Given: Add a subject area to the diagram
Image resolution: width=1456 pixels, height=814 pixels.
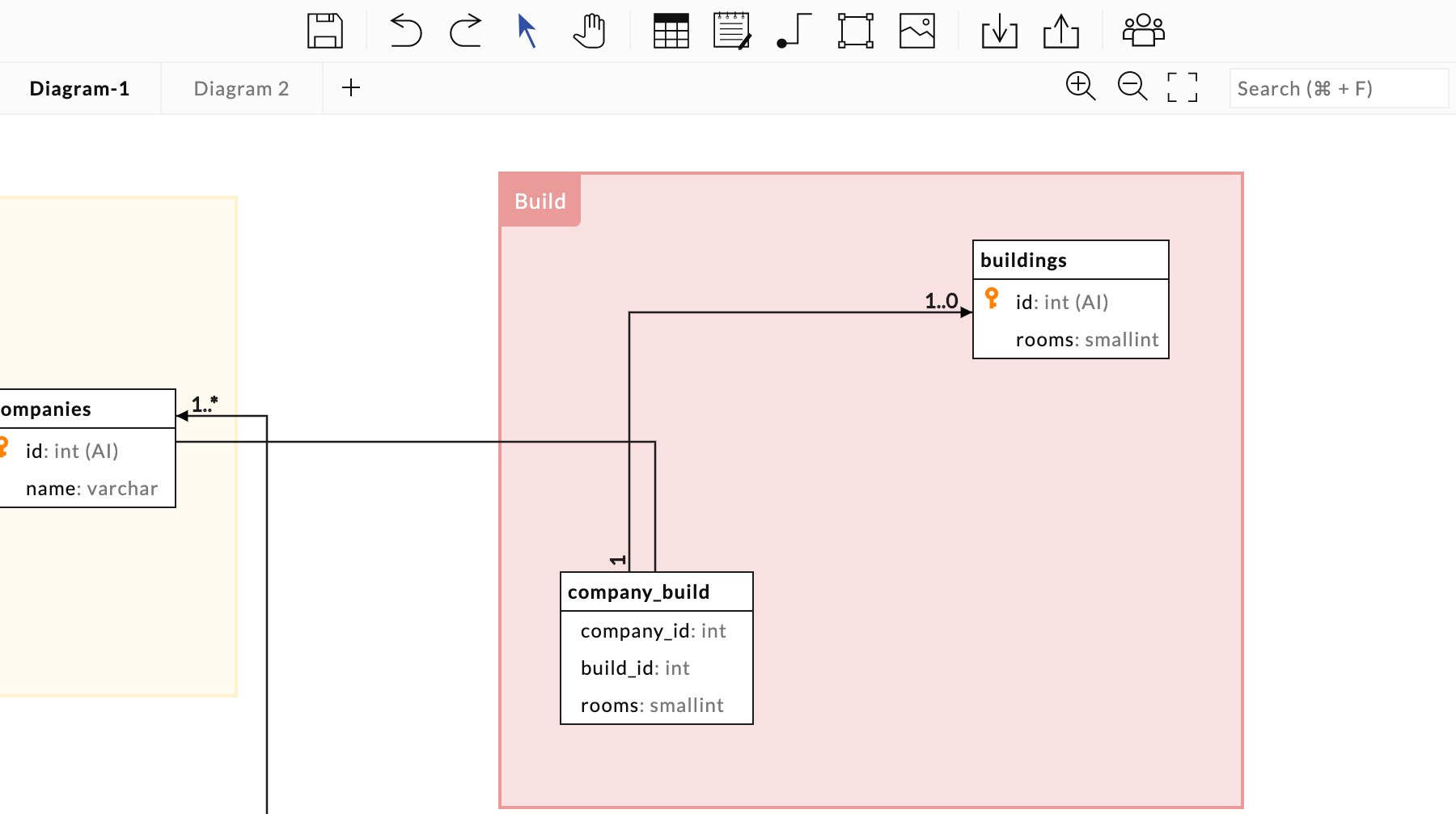Looking at the screenshot, I should tap(855, 30).
